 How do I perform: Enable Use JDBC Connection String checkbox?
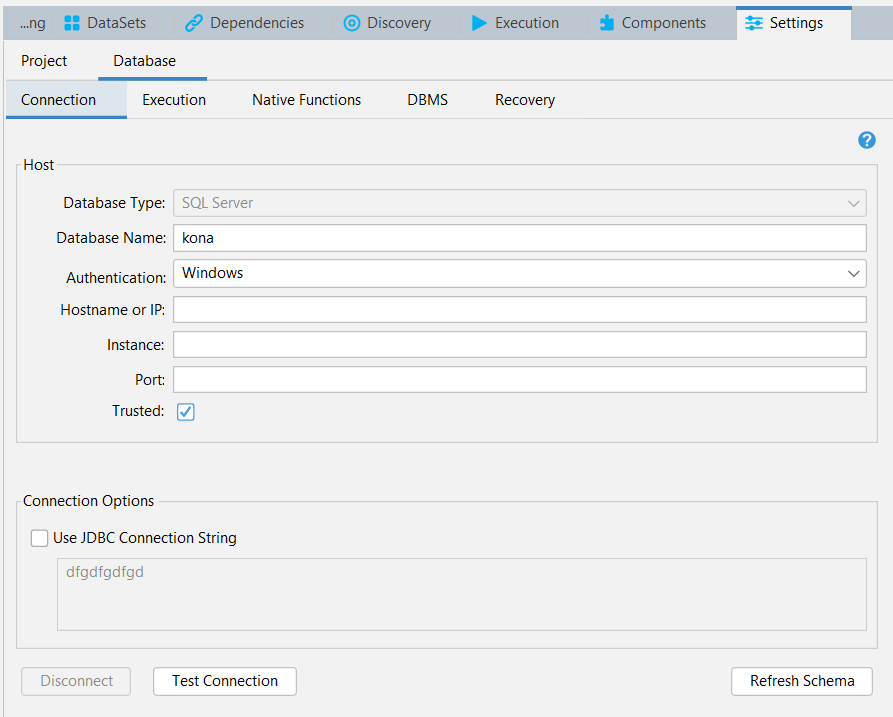(x=39, y=538)
